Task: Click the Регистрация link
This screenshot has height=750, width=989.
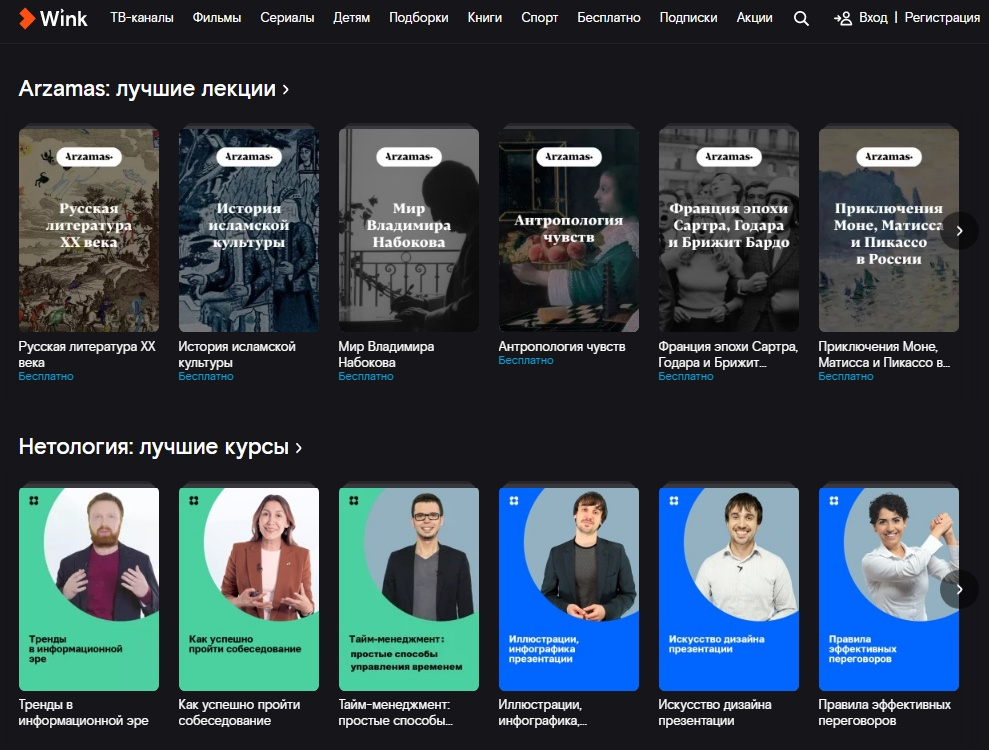Action: click(942, 18)
